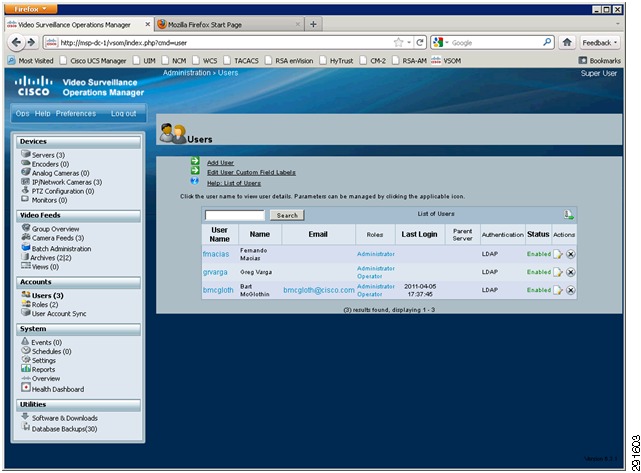Click in the user search text field
Viewport: 641px width, 473px height.
pos(235,215)
